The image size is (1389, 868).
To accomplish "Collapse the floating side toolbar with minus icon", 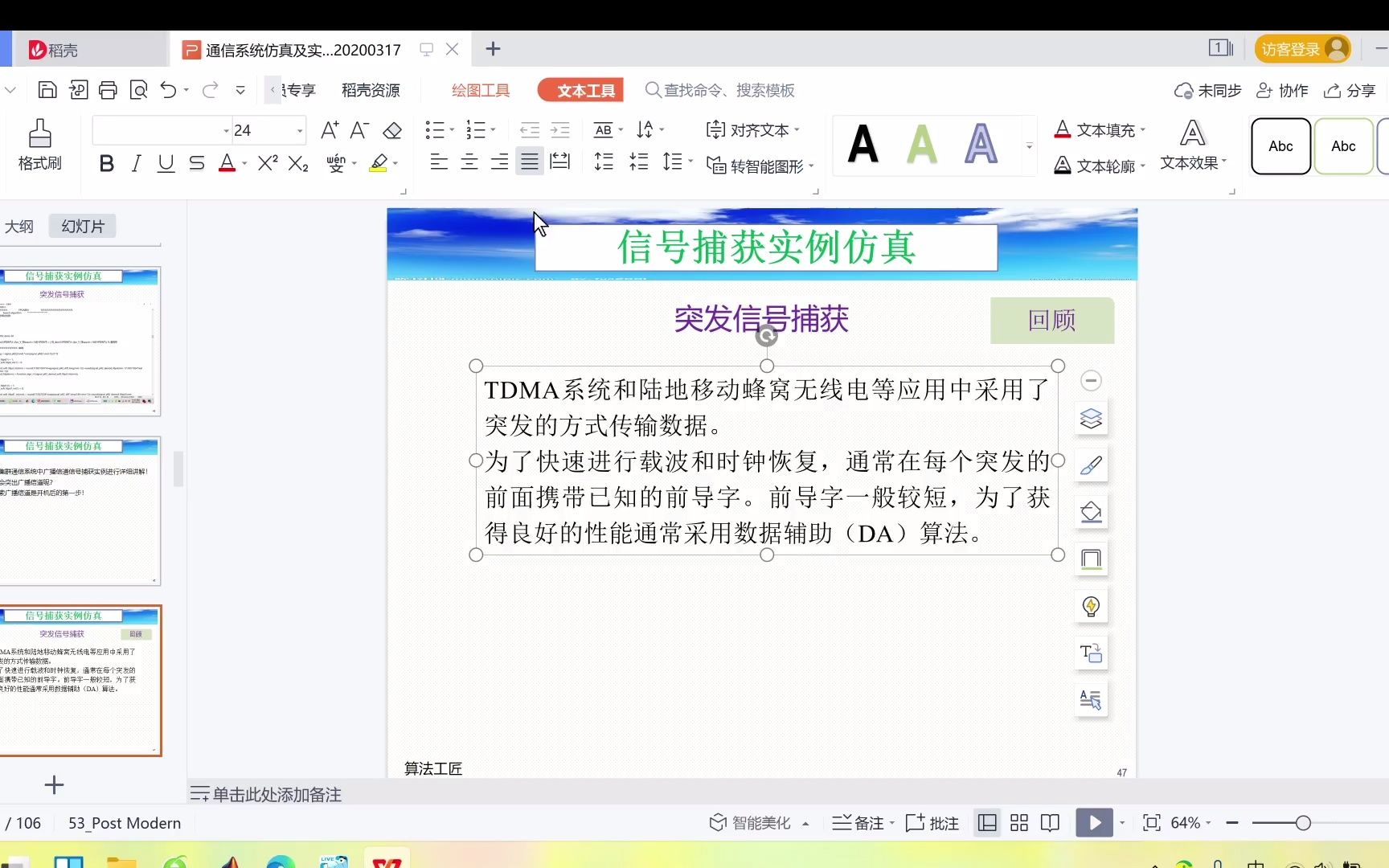I will (x=1091, y=380).
